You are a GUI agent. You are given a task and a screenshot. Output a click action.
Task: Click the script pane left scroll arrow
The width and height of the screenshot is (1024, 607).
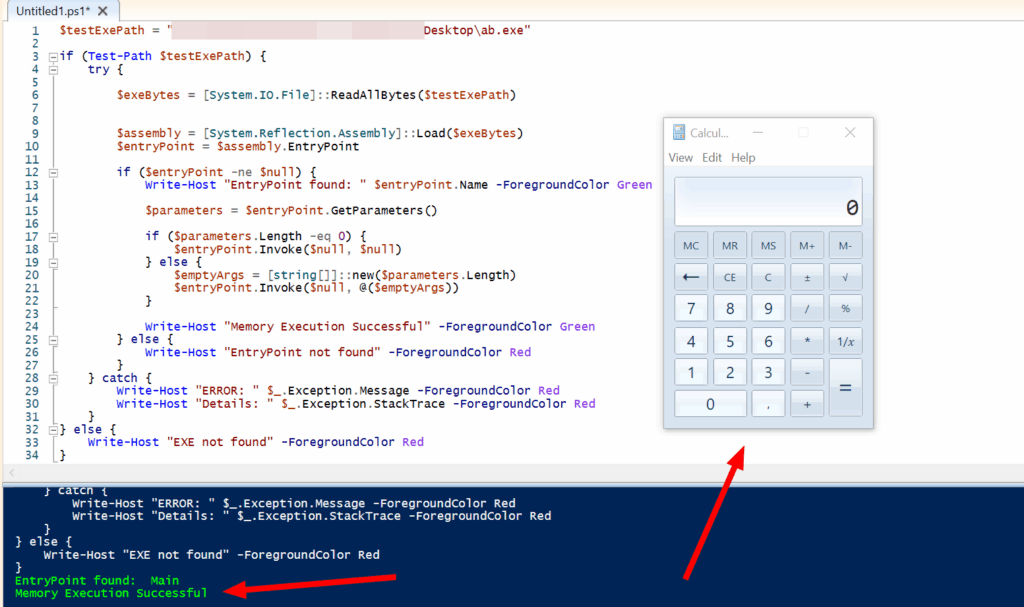coord(11,472)
